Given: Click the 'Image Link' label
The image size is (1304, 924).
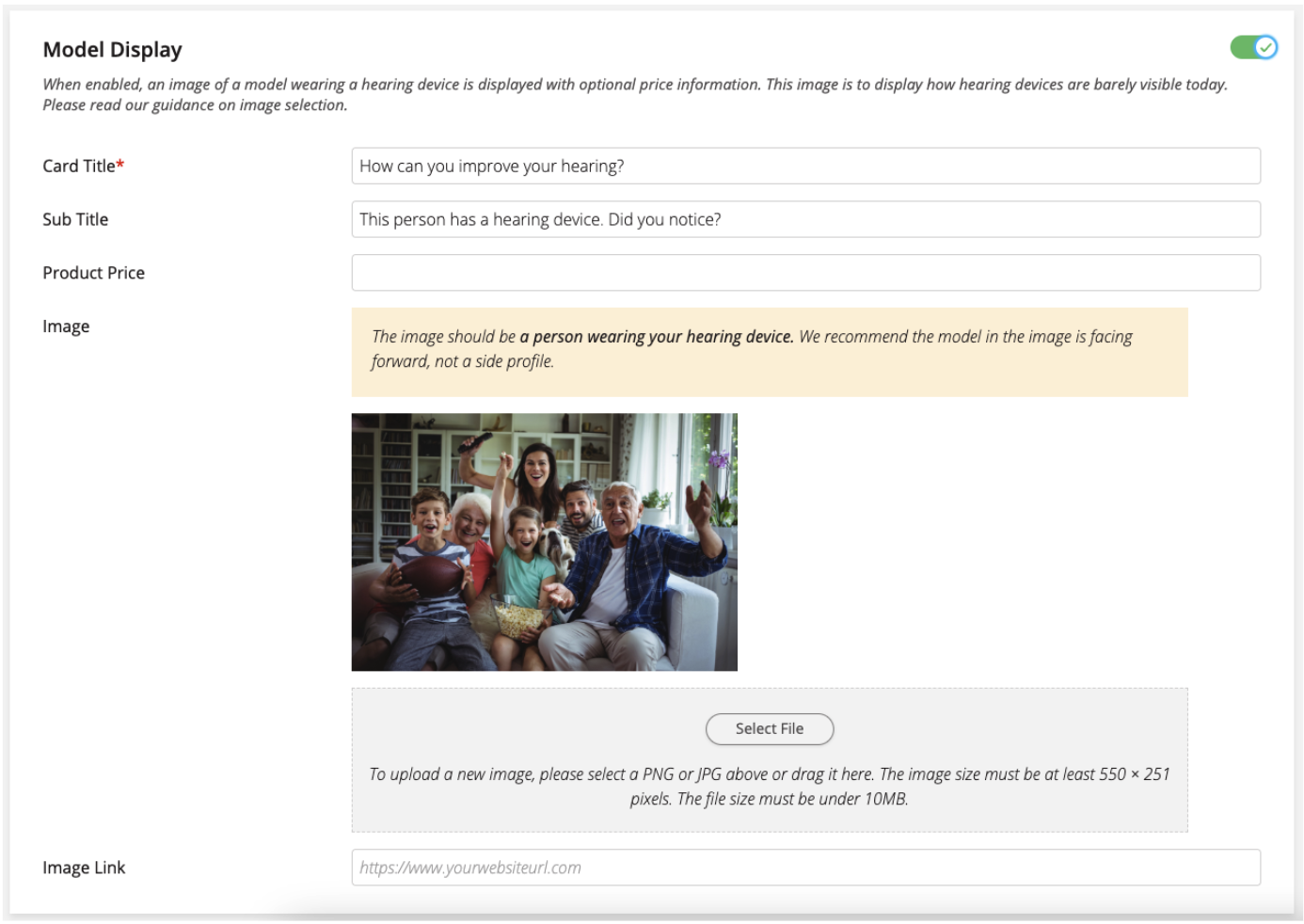Looking at the screenshot, I should click(84, 868).
